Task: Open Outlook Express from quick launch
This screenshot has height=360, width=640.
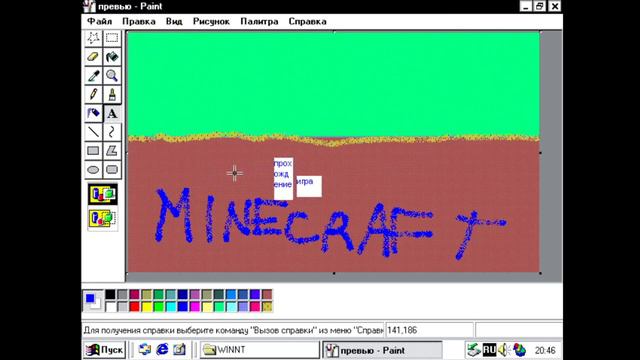Action: [145, 349]
